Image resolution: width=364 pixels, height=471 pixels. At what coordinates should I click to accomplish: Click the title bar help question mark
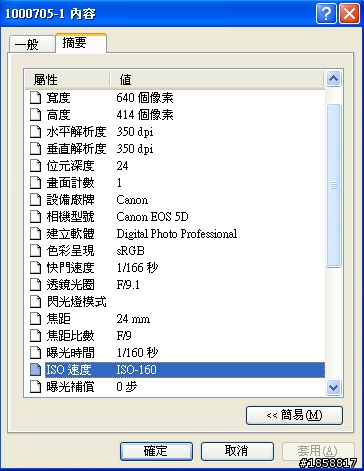tap(326, 14)
